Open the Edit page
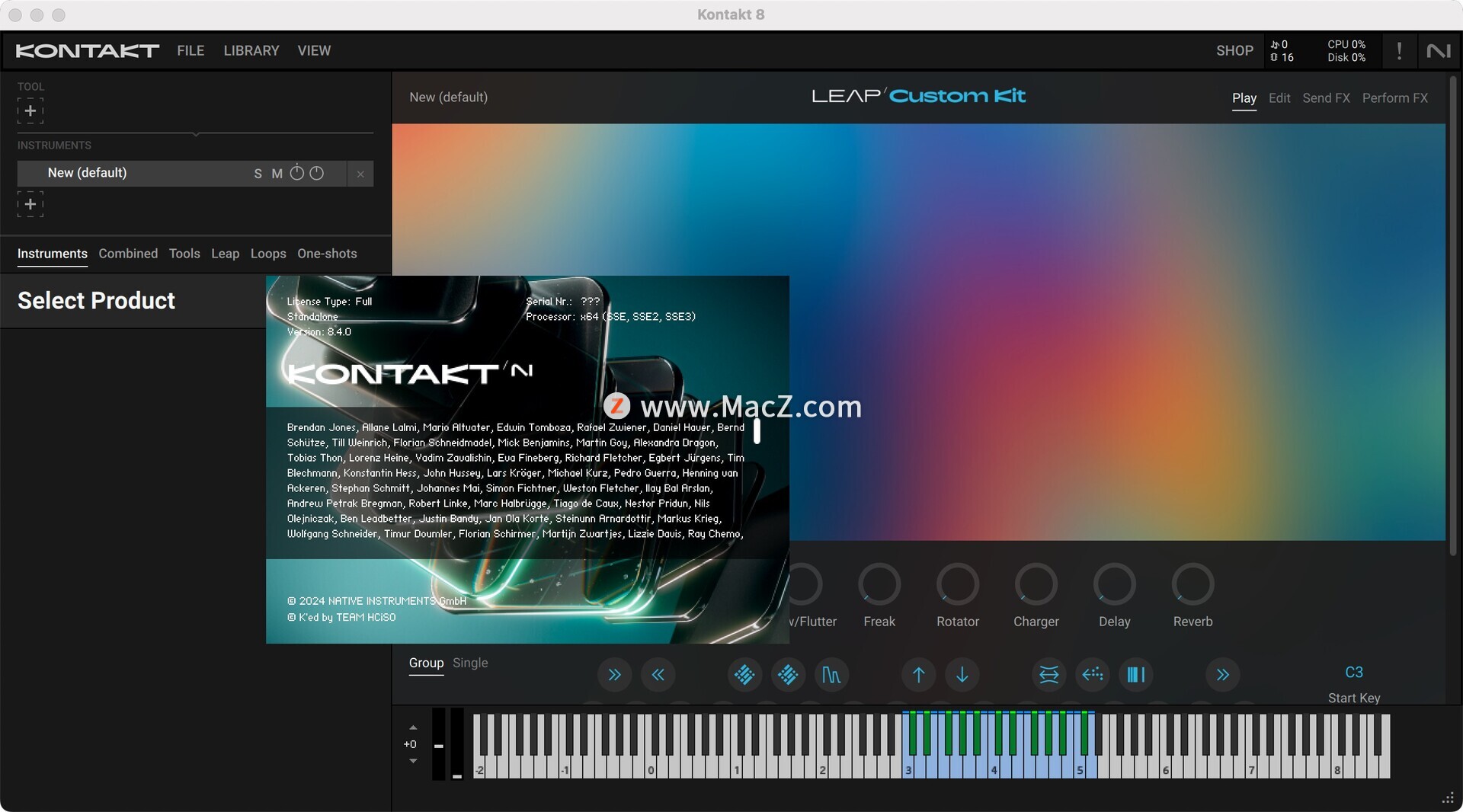 point(1279,98)
